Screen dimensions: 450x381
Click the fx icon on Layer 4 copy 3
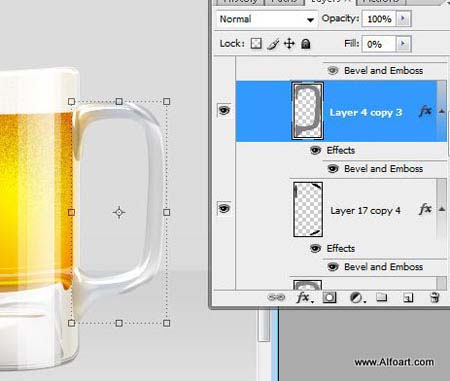[425, 111]
